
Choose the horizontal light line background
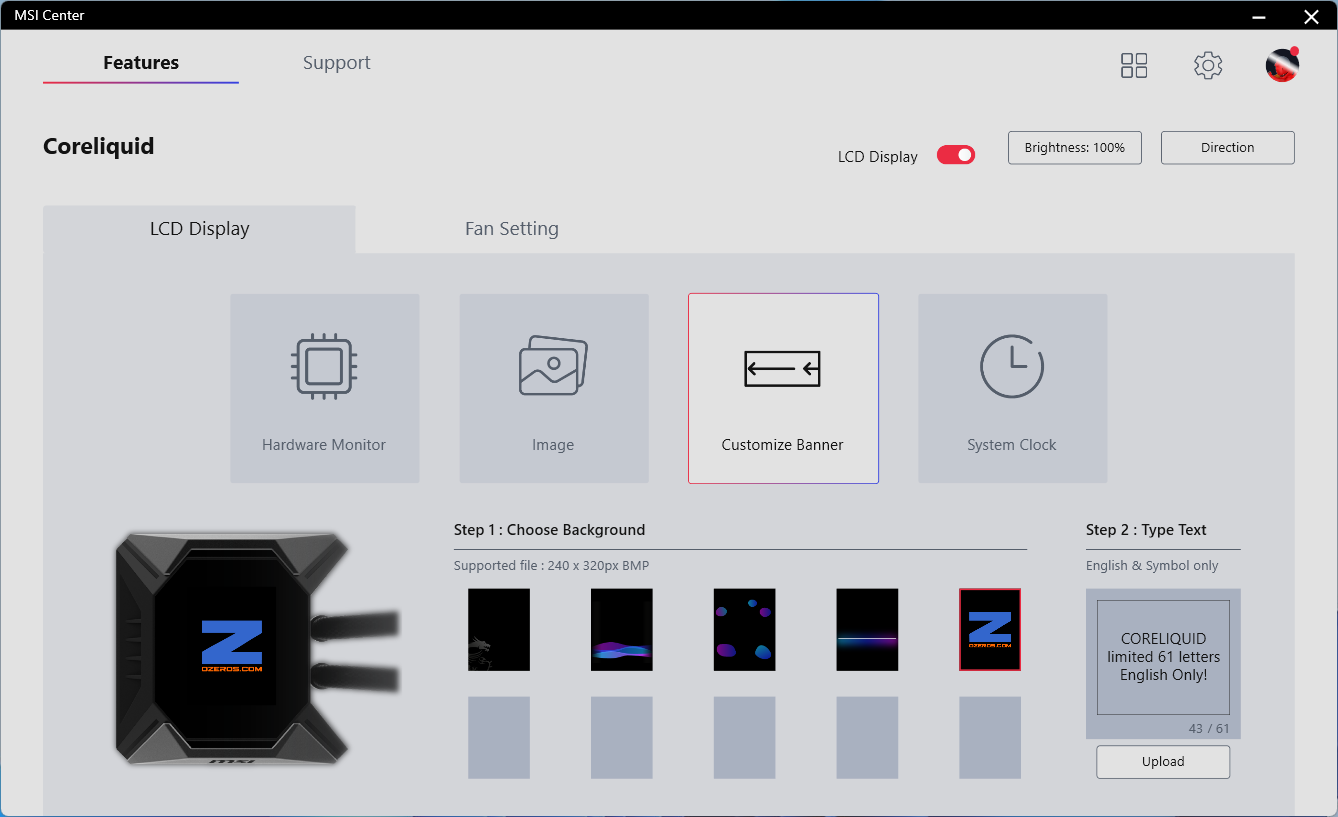pyautogui.click(x=867, y=629)
